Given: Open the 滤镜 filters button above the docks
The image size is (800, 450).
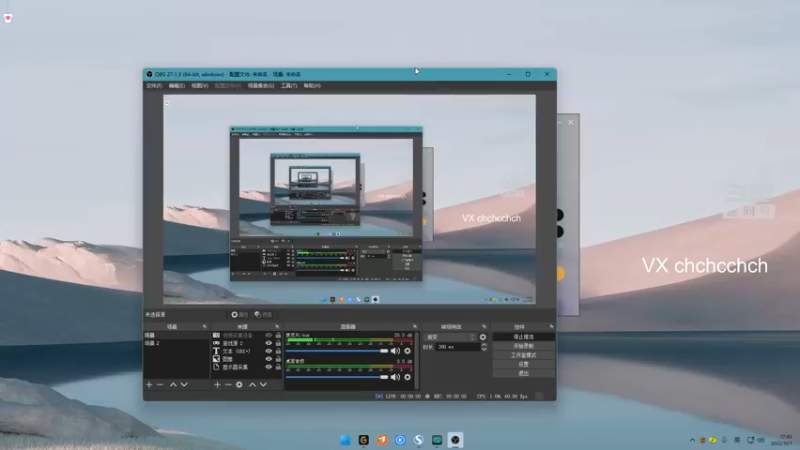Looking at the screenshot, I should coord(263,315).
